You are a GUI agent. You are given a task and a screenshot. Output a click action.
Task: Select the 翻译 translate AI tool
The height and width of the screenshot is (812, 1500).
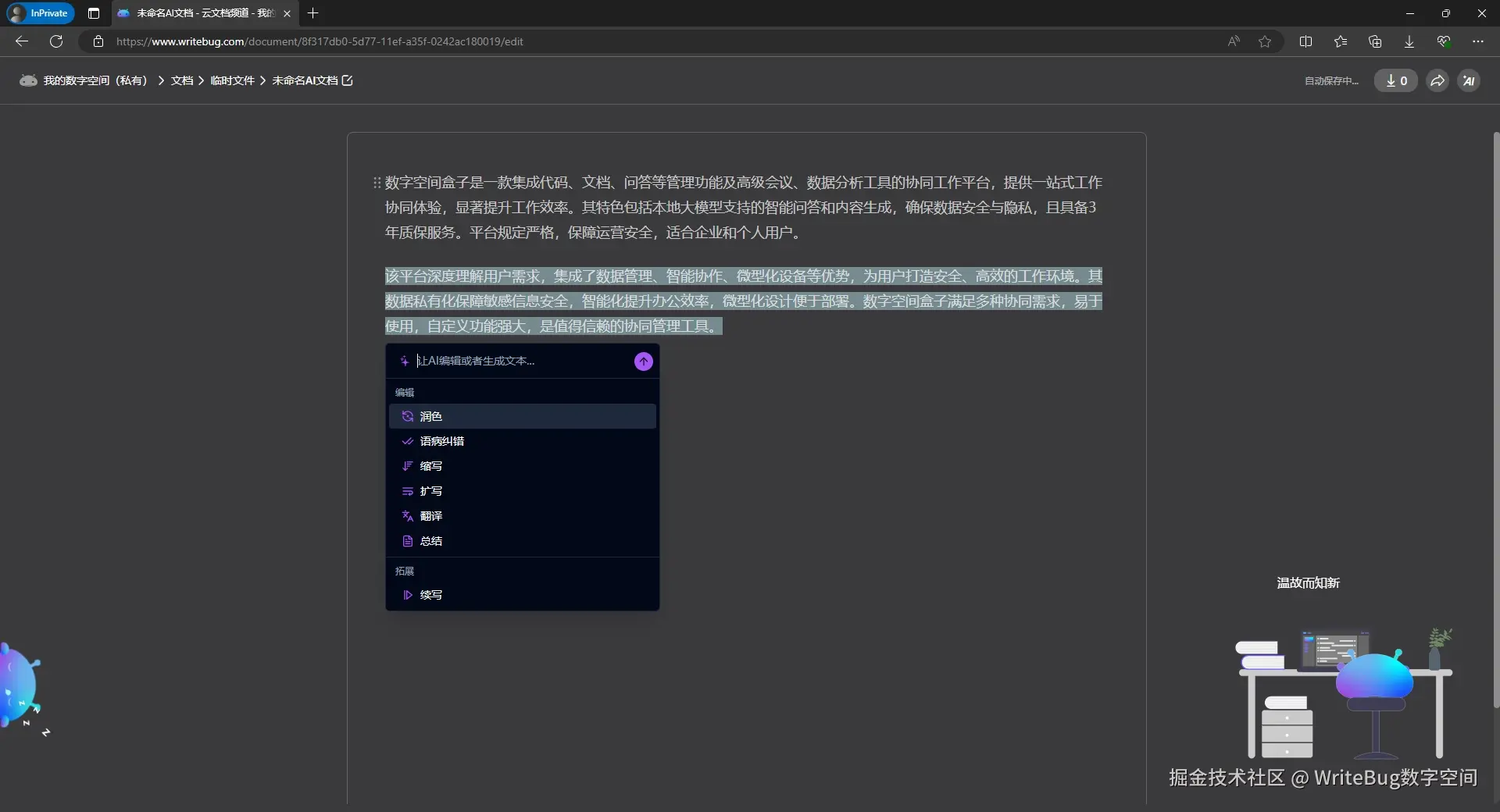[x=430, y=516]
